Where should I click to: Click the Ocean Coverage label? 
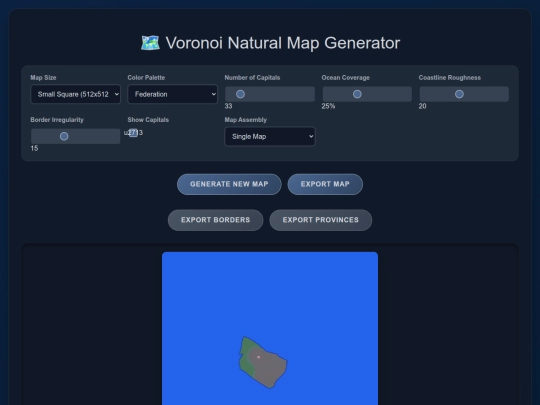(345, 77)
